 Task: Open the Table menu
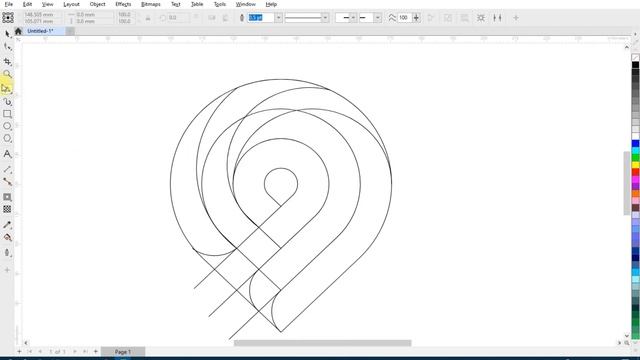[197, 4]
